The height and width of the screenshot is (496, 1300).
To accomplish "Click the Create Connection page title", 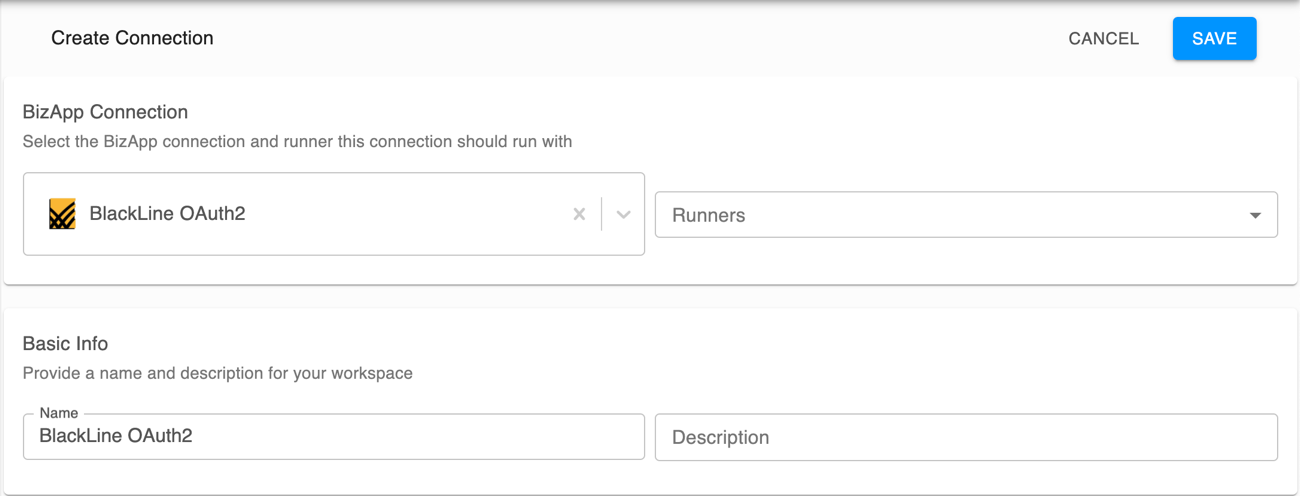I will pos(132,38).
